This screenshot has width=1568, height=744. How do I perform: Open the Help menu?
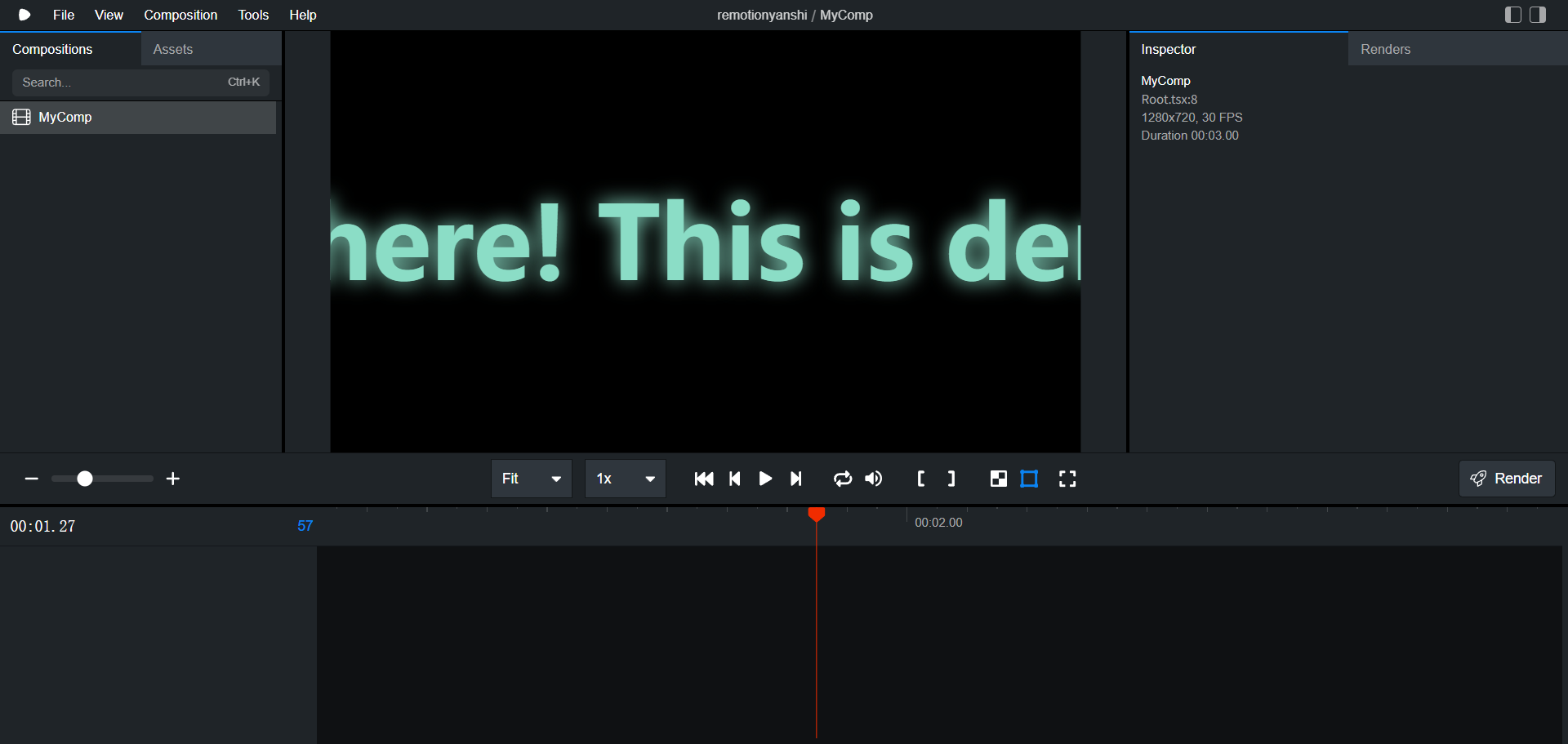(x=303, y=15)
